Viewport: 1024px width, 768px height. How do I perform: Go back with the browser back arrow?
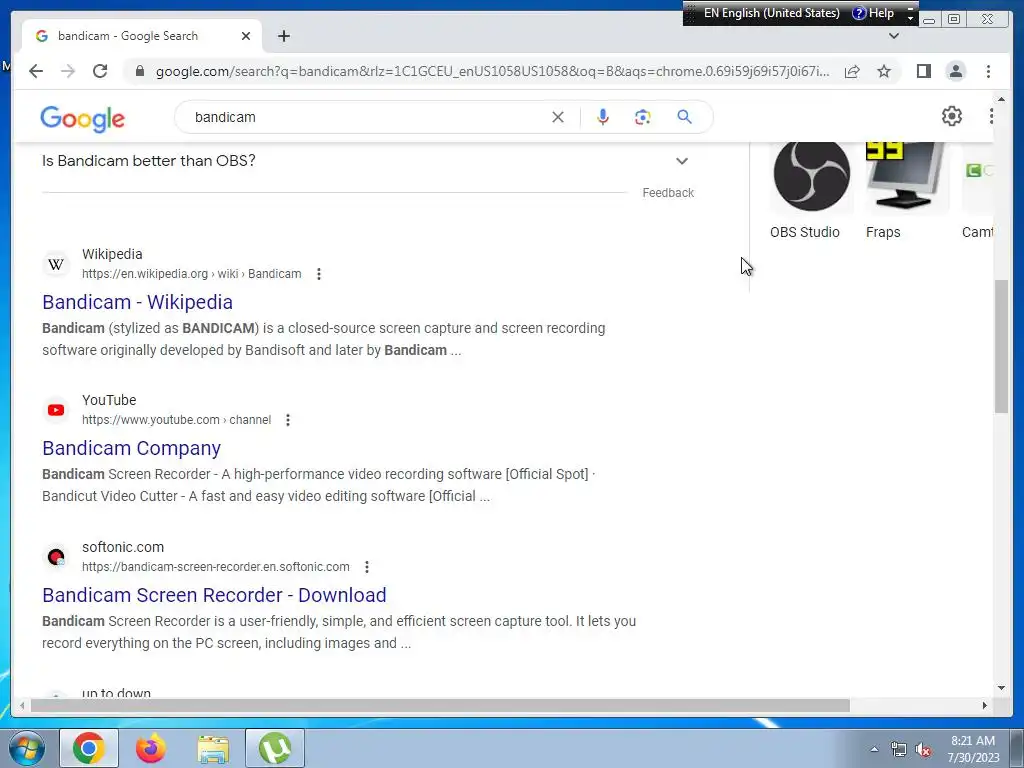pos(36,71)
